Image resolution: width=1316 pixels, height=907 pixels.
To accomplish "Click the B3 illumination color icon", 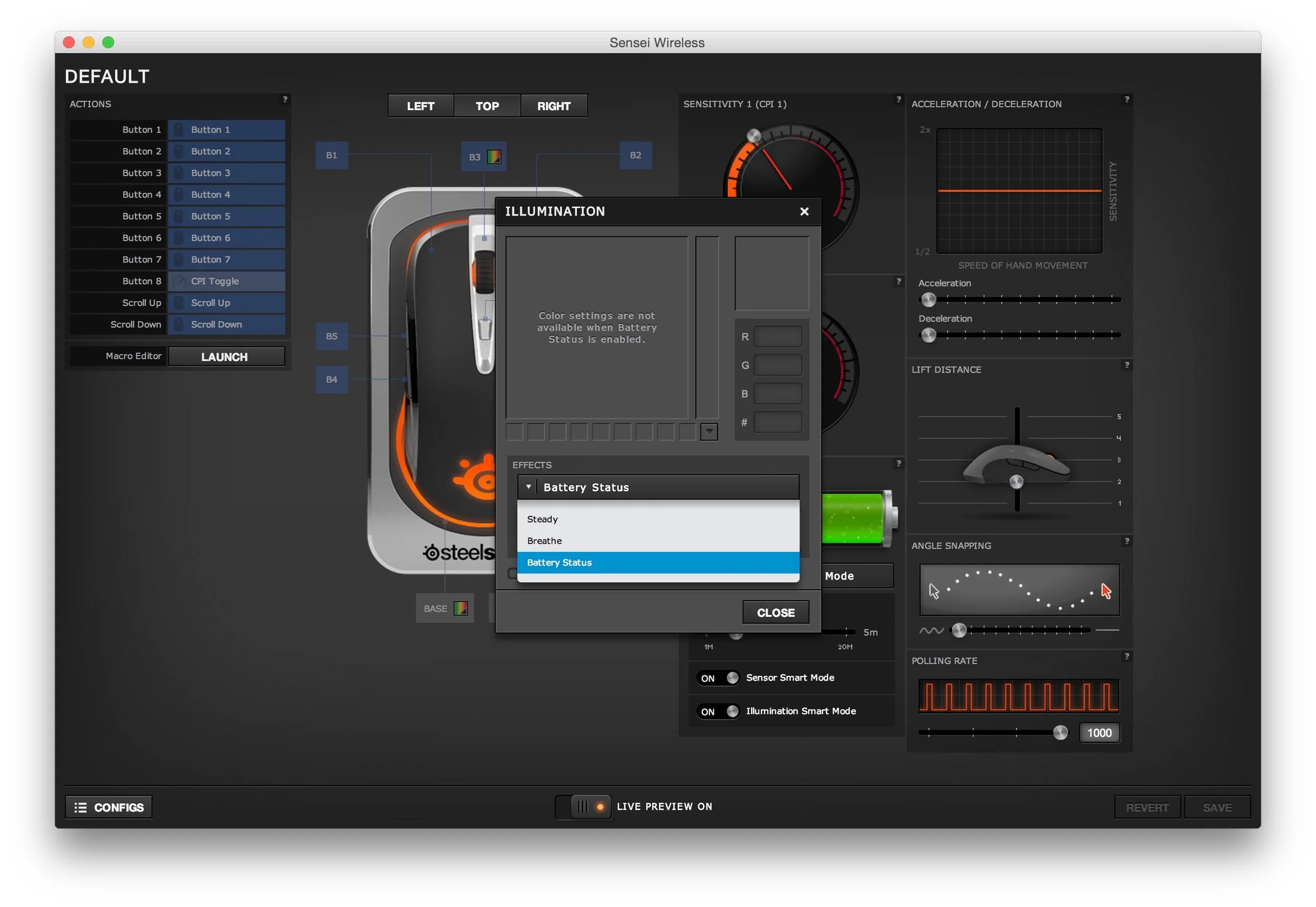I will [494, 157].
